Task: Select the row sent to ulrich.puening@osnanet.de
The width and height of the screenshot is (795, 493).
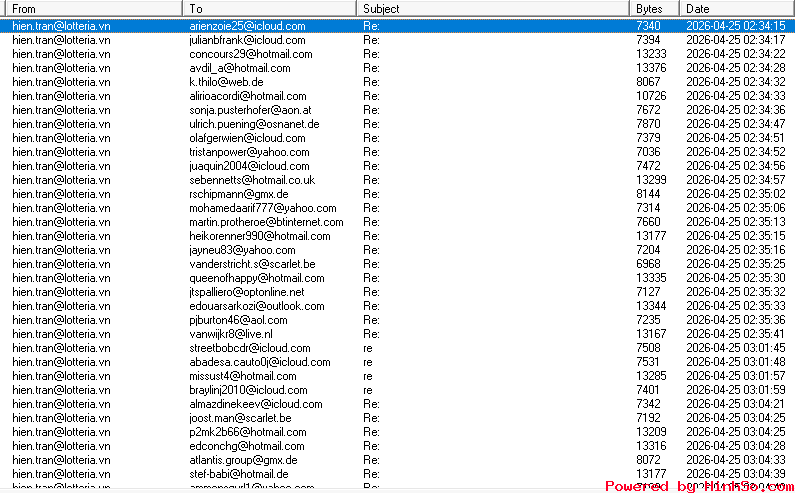Action: 398,124
